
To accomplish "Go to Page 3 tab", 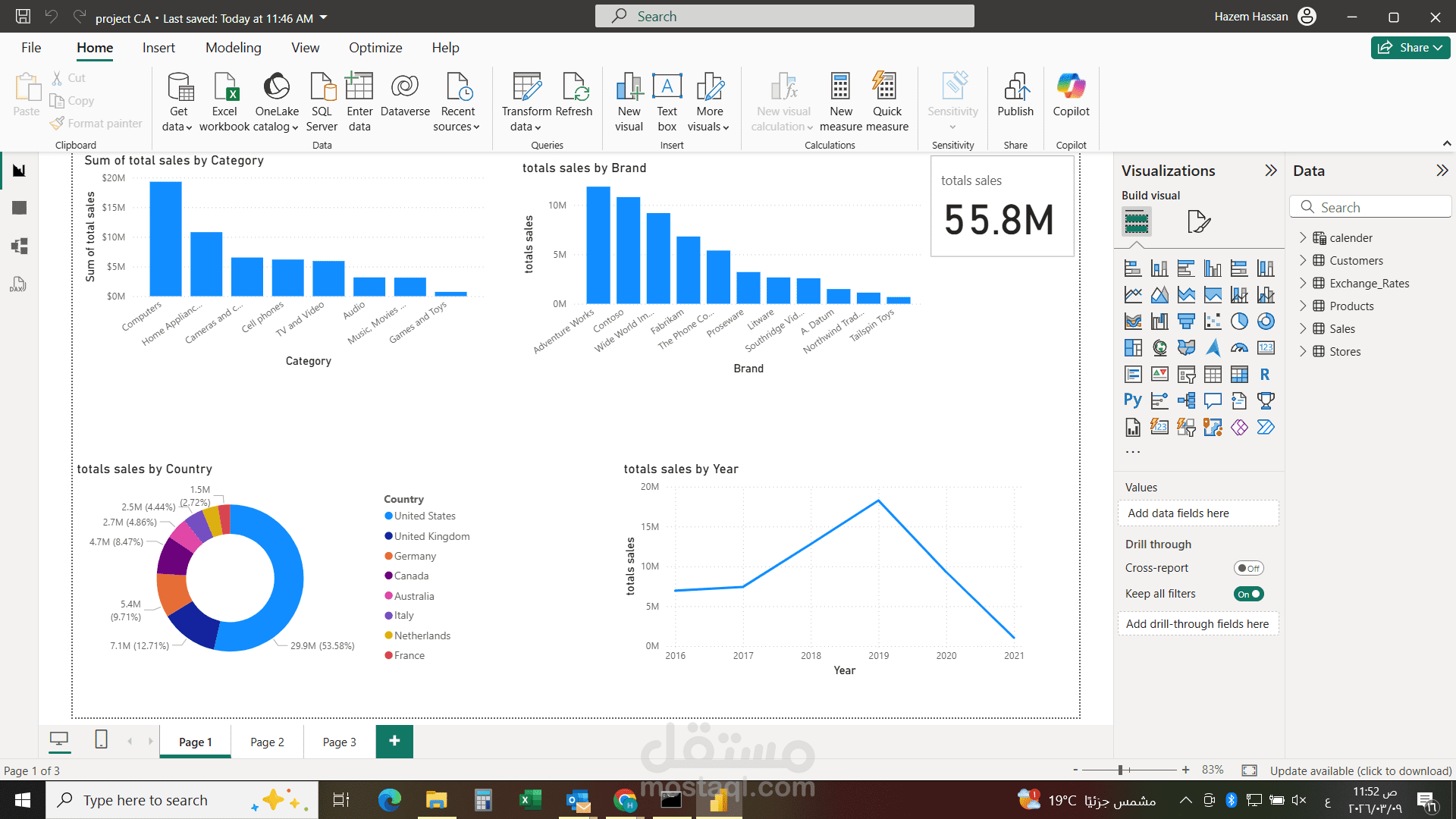I will pyautogui.click(x=339, y=742).
